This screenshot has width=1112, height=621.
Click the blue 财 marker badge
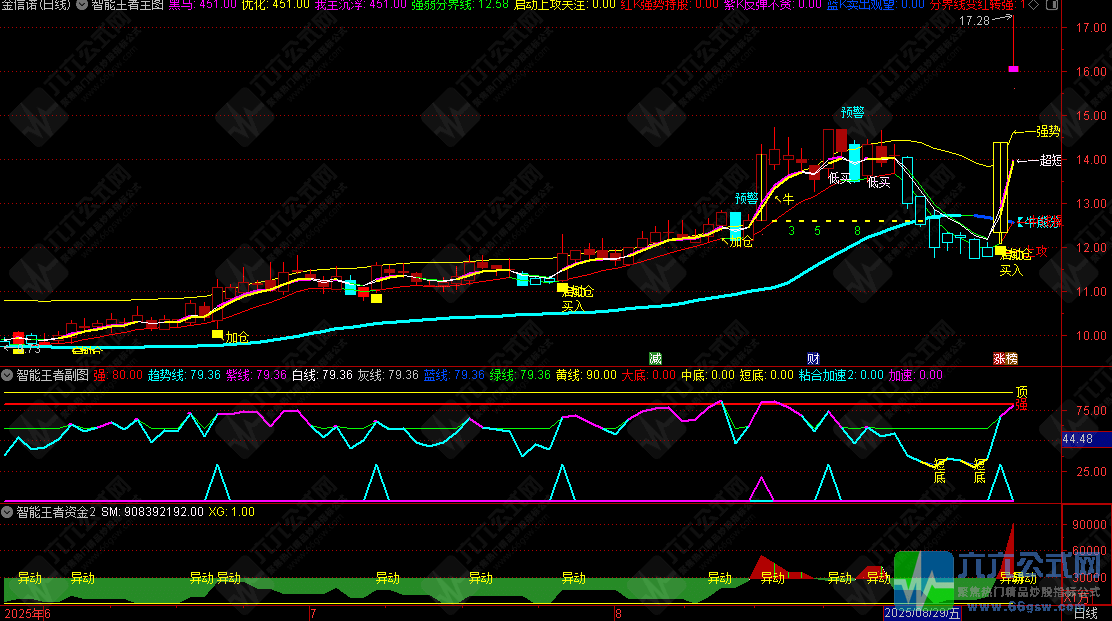813,359
